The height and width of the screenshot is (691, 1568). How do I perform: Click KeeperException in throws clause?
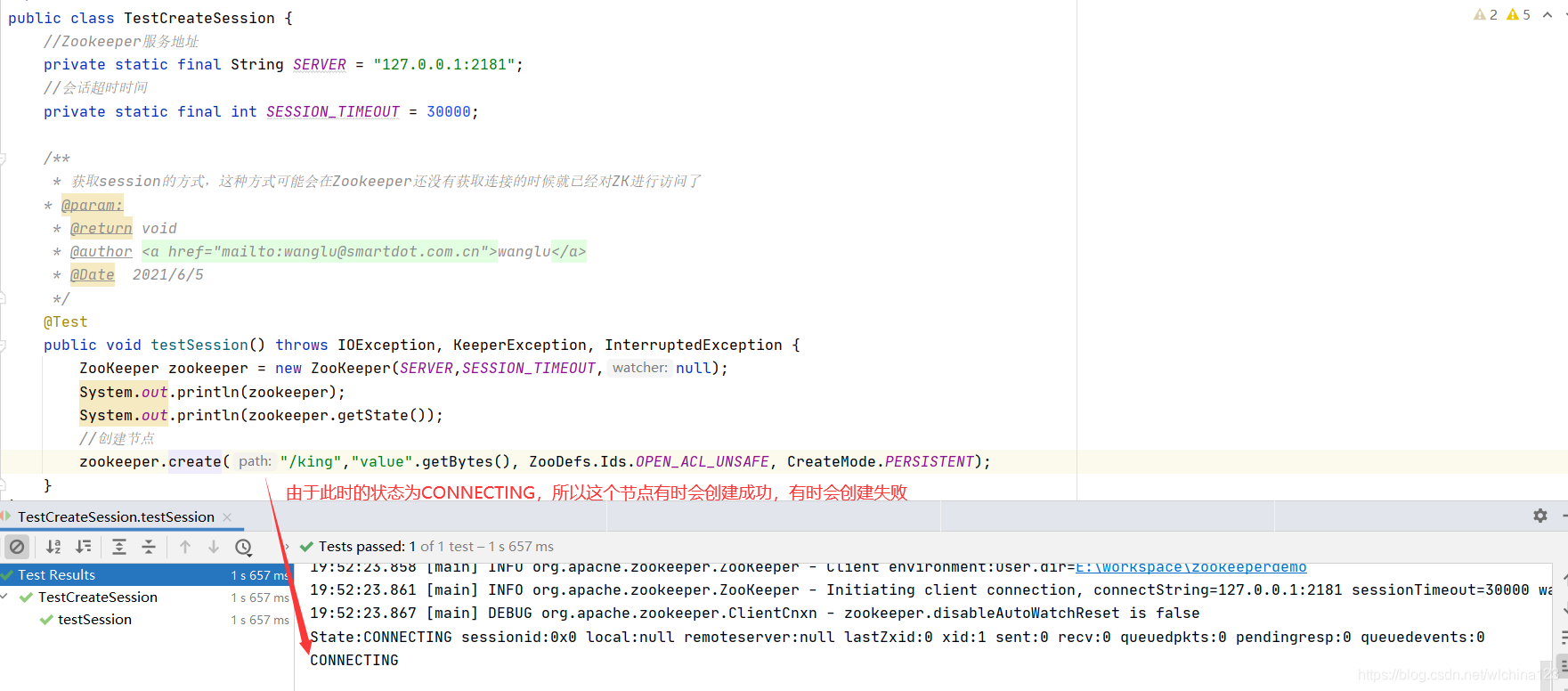[520, 345]
